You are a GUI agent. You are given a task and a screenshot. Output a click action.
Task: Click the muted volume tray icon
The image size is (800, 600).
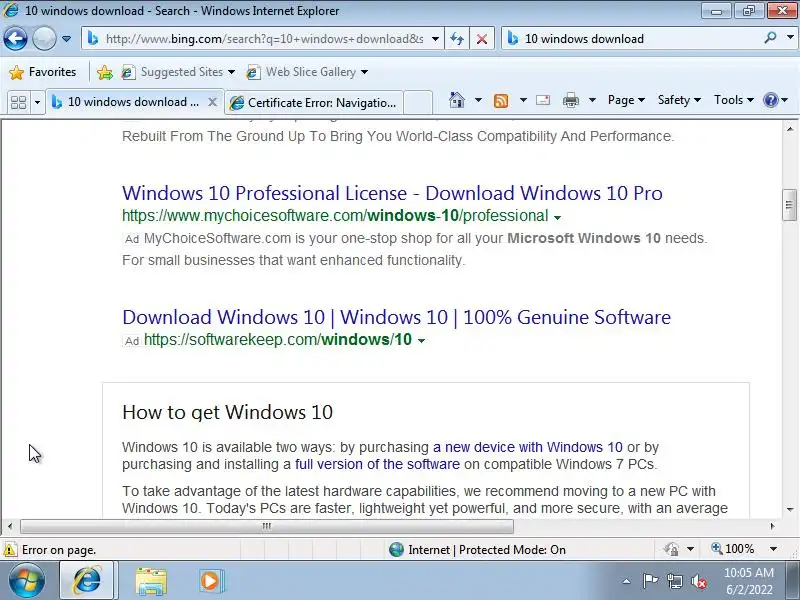(699, 581)
